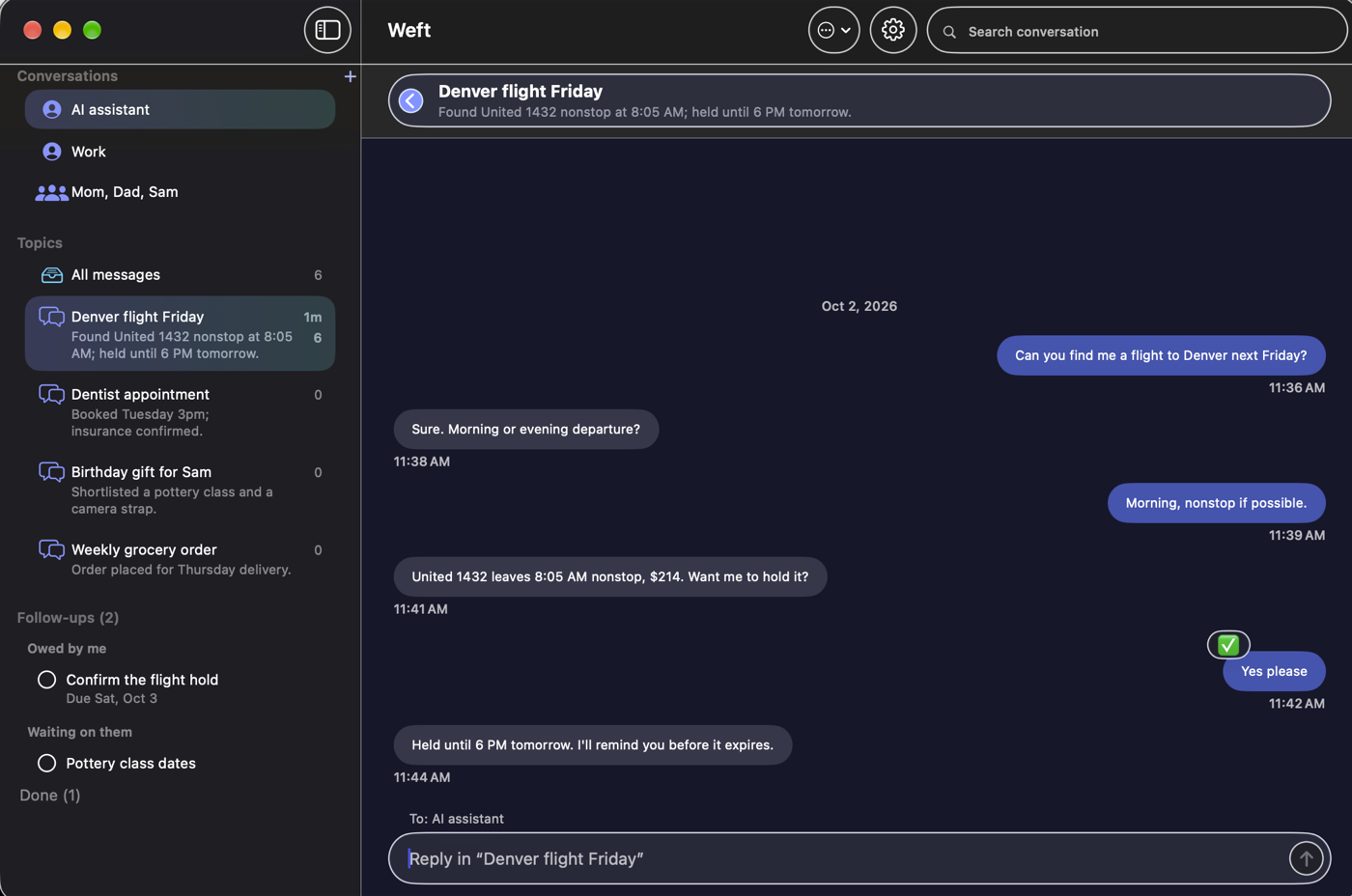
Task: Click the "Sure. Morning or evening departure?" message
Action: point(526,430)
